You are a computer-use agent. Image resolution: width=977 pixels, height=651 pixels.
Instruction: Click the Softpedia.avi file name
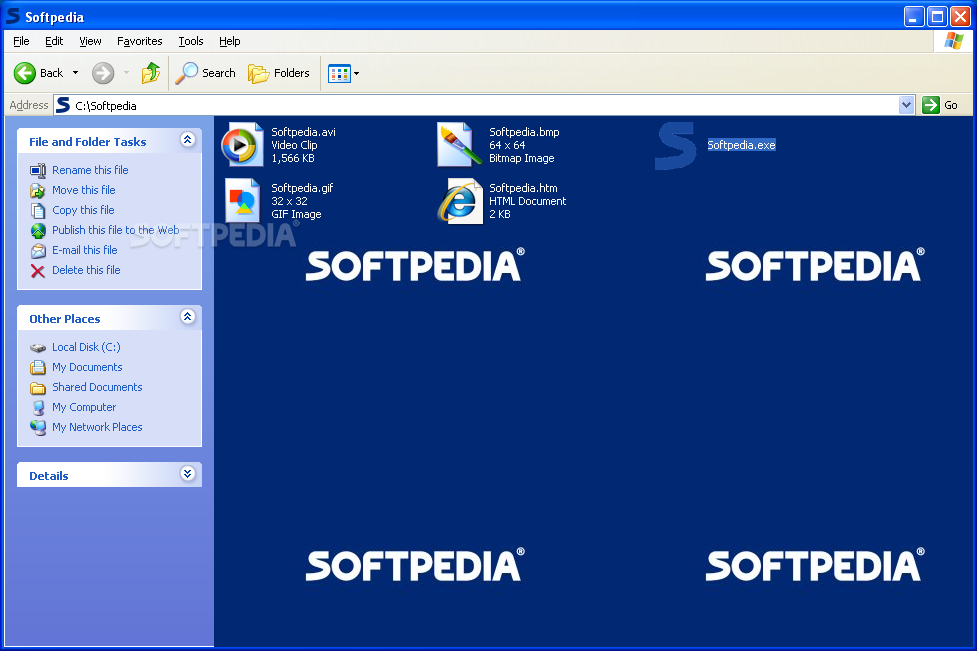click(x=303, y=132)
